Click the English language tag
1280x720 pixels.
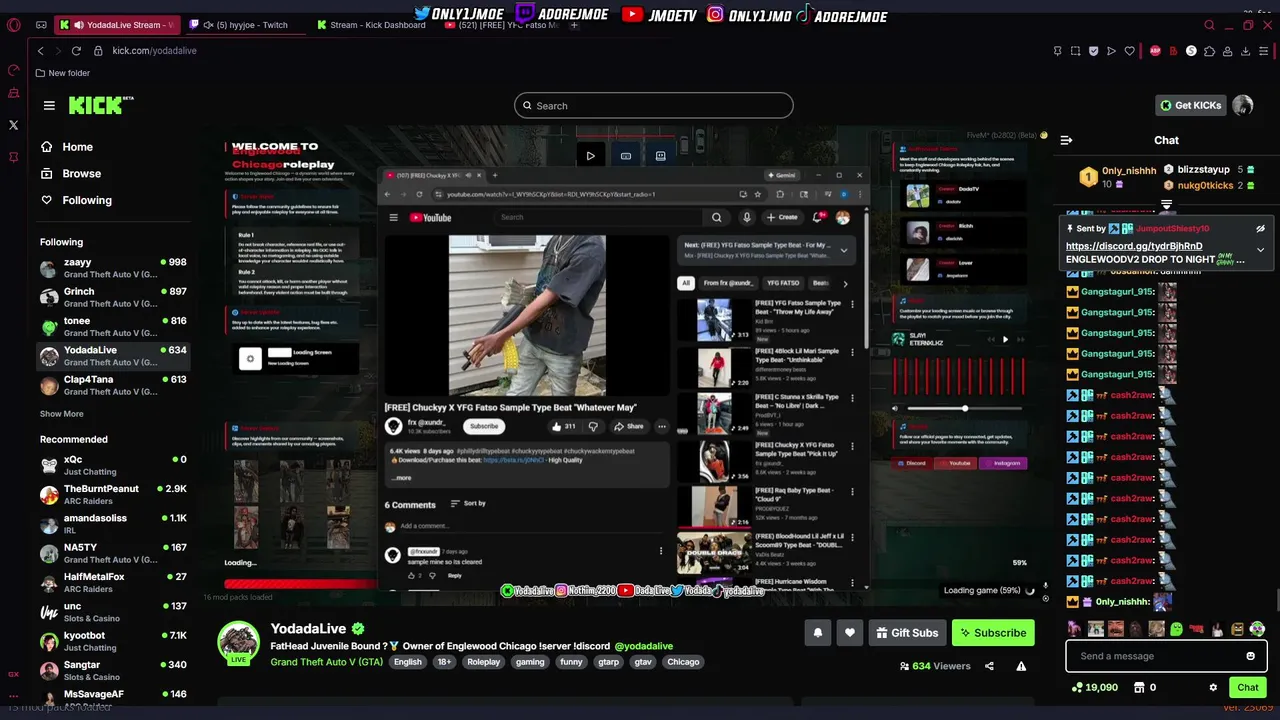(408, 662)
